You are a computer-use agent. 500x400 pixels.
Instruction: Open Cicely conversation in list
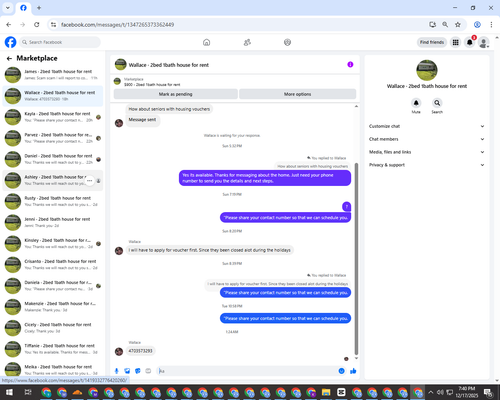[53, 328]
